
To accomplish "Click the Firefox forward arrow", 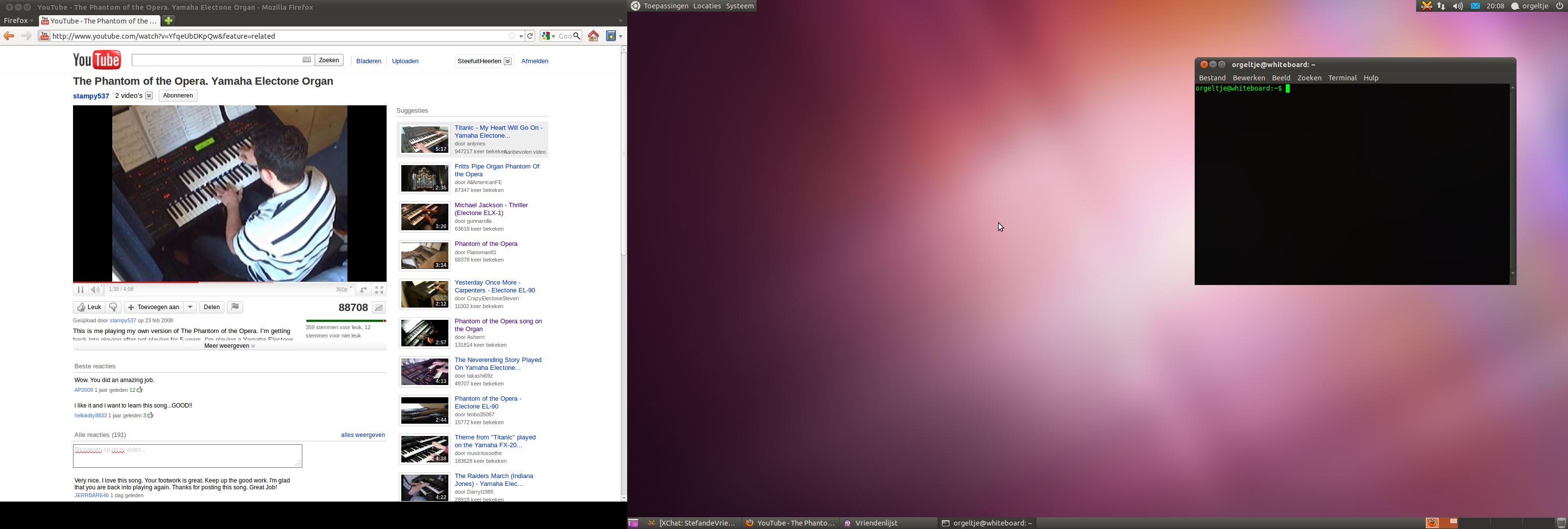I will click(26, 36).
